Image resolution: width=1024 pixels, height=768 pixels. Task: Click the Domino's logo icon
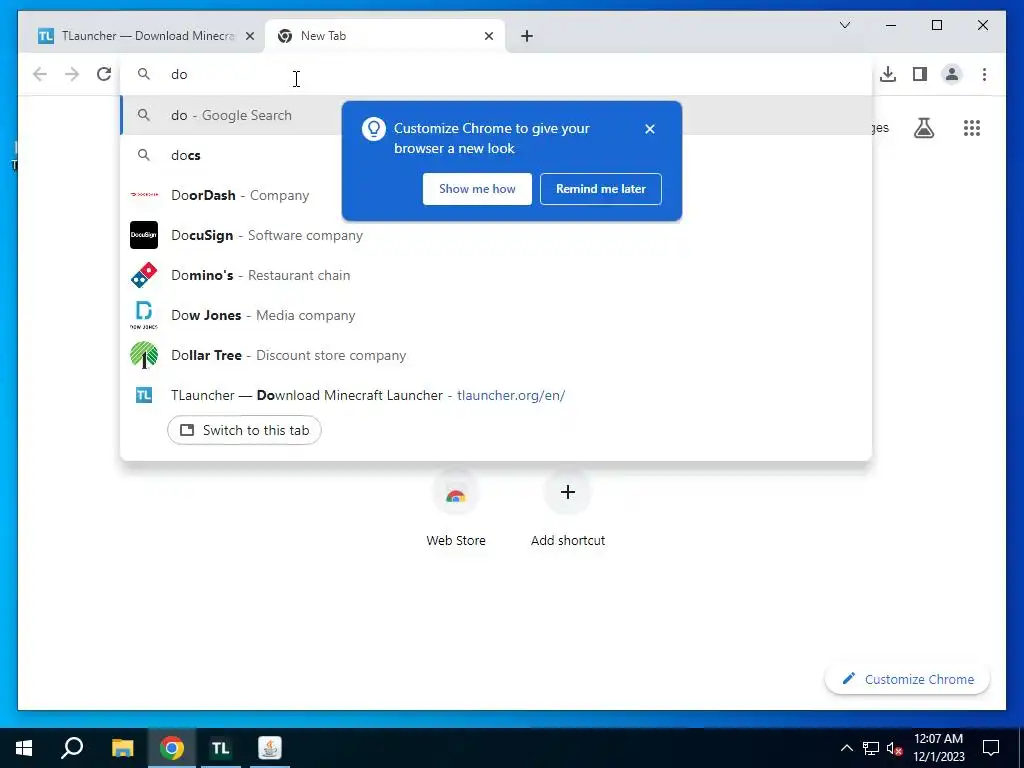(144, 275)
